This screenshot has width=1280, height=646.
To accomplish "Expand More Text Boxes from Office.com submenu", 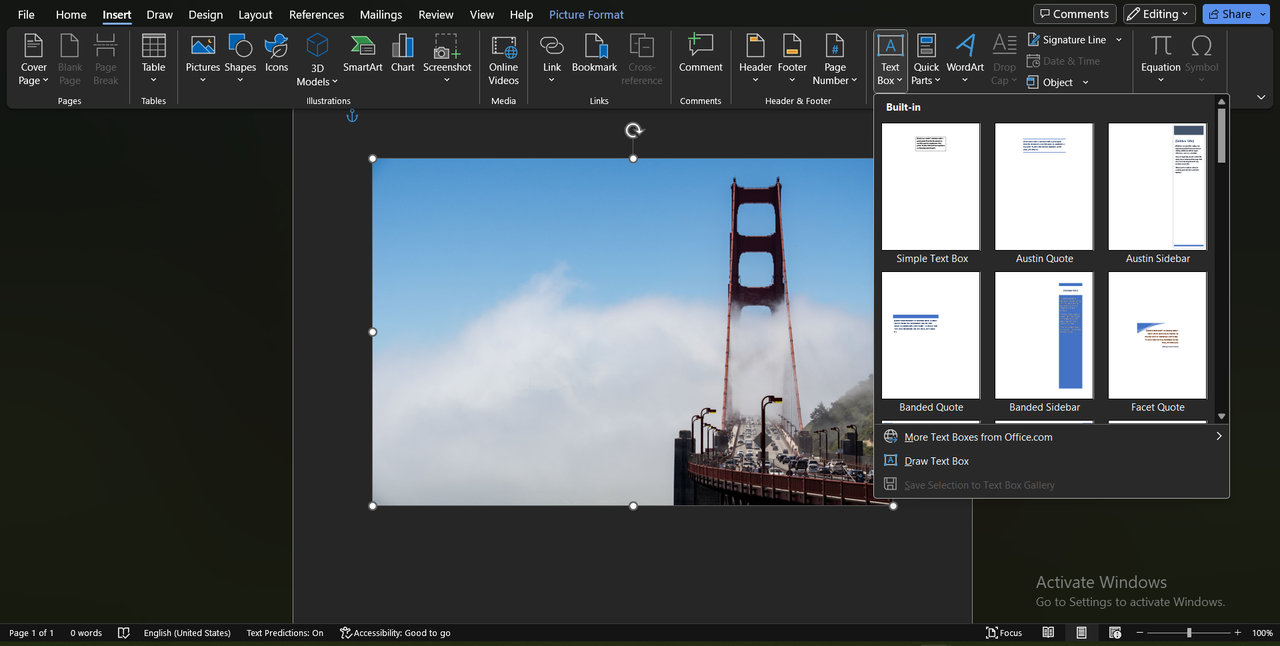I will tap(1219, 437).
